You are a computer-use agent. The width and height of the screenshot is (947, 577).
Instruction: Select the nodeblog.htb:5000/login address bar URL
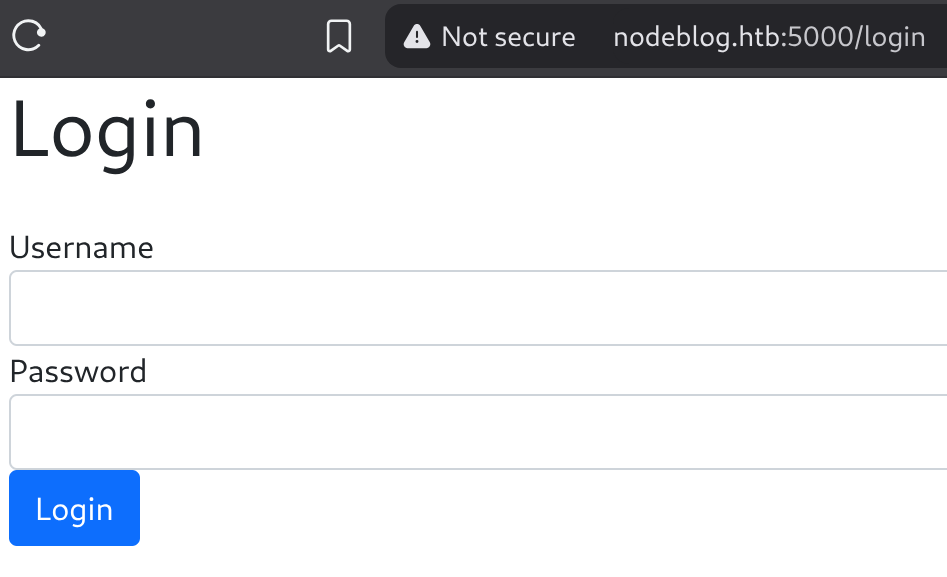point(769,37)
